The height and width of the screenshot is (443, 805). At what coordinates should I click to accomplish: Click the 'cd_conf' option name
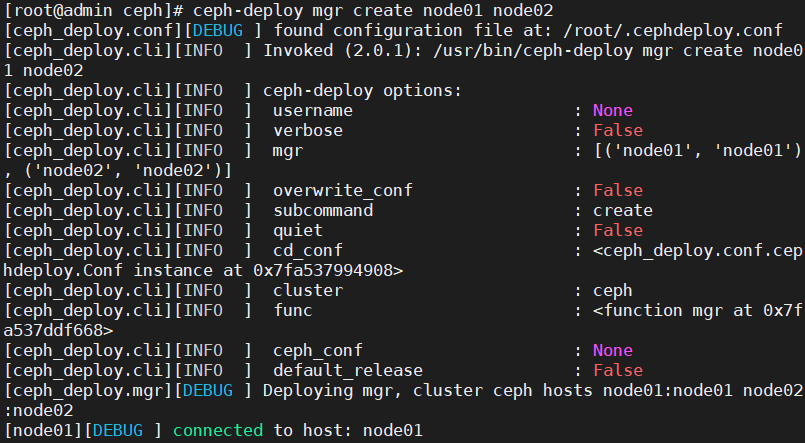pyautogui.click(x=308, y=251)
